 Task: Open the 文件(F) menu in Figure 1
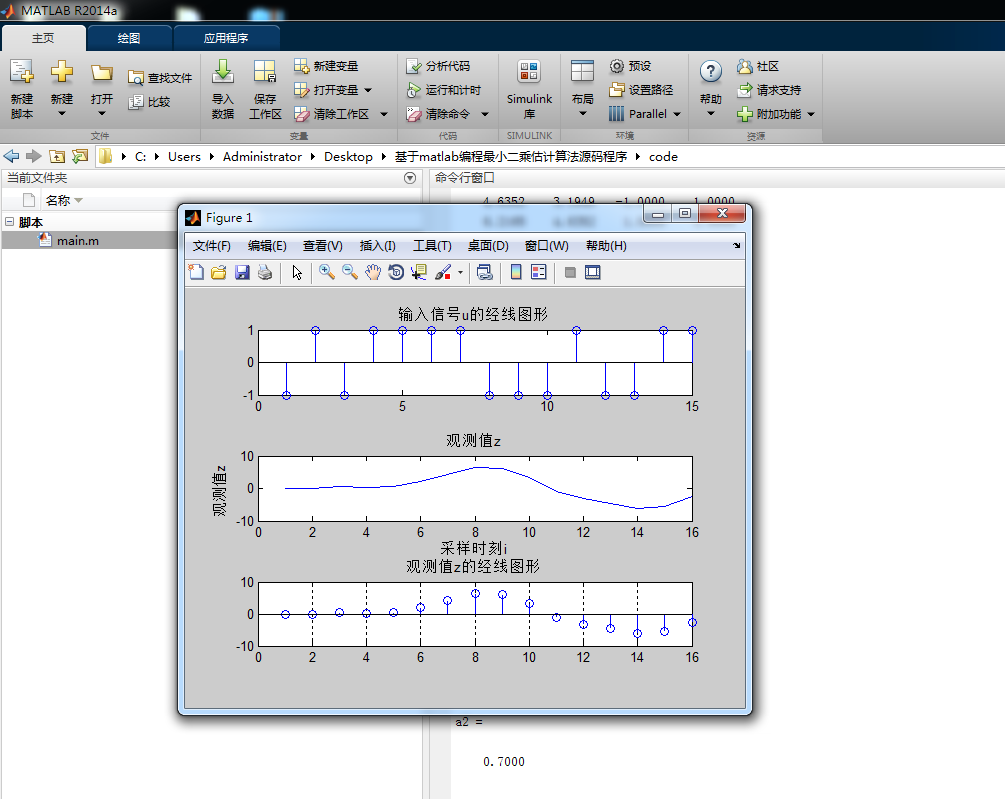point(212,246)
